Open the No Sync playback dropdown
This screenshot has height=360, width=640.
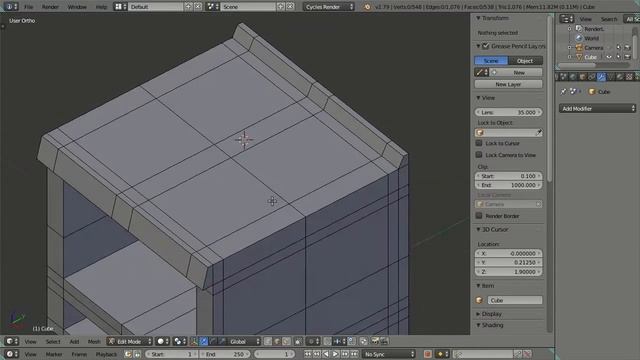389,354
